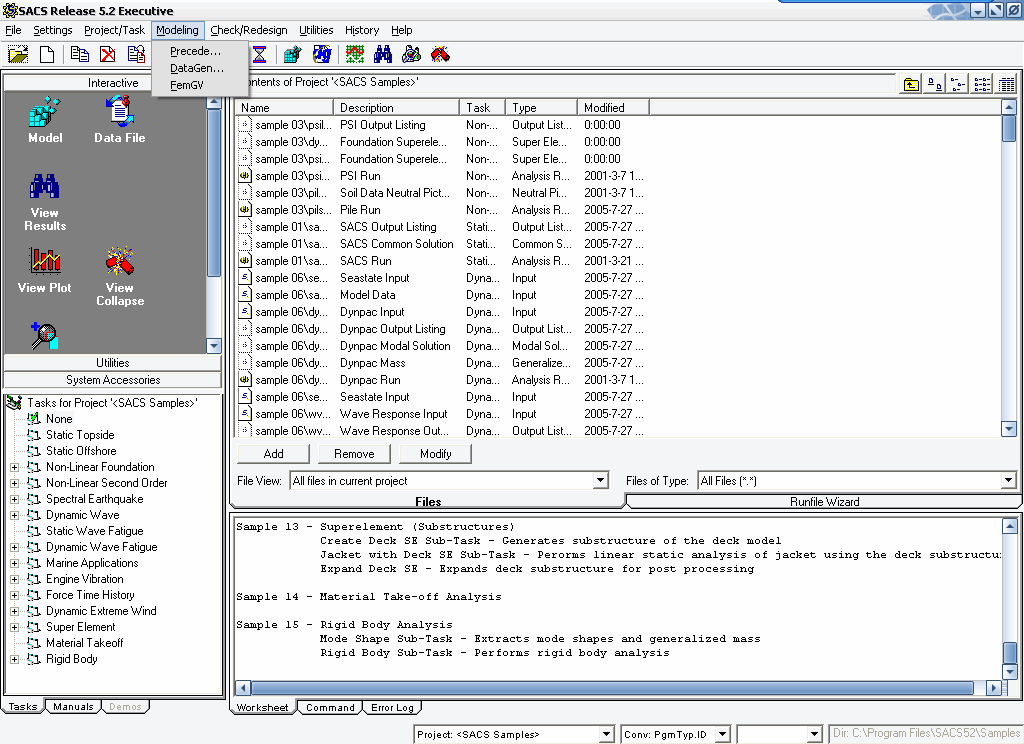Switch file list to list view
The width and height of the screenshot is (1024, 744).
982,84
